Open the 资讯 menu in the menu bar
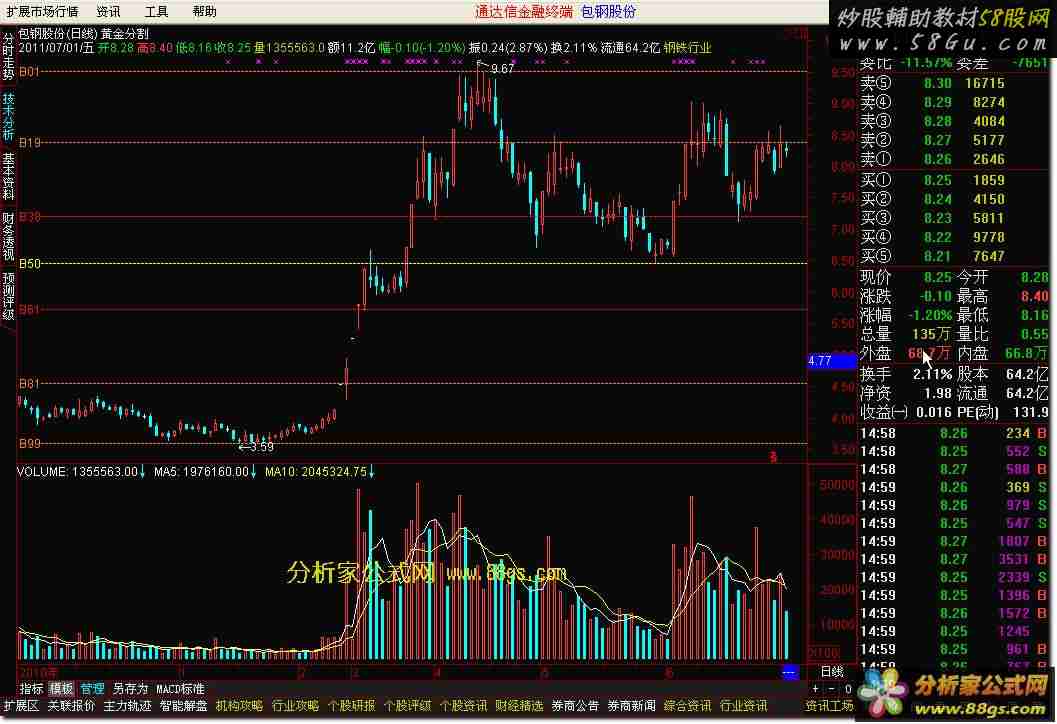Screen dimensions: 1057x724 click(x=108, y=11)
